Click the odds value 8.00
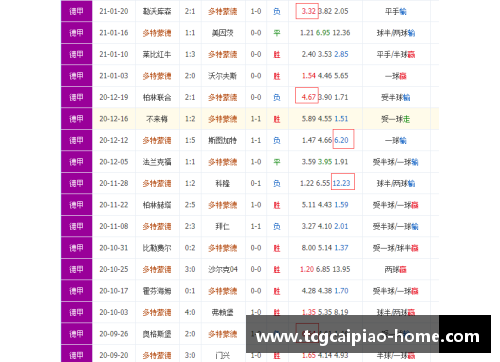 click(x=309, y=248)
